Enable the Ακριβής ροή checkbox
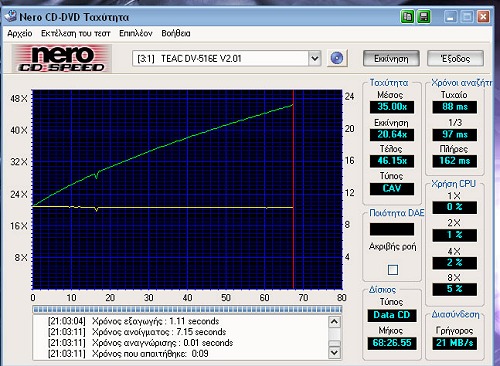 pyautogui.click(x=393, y=269)
